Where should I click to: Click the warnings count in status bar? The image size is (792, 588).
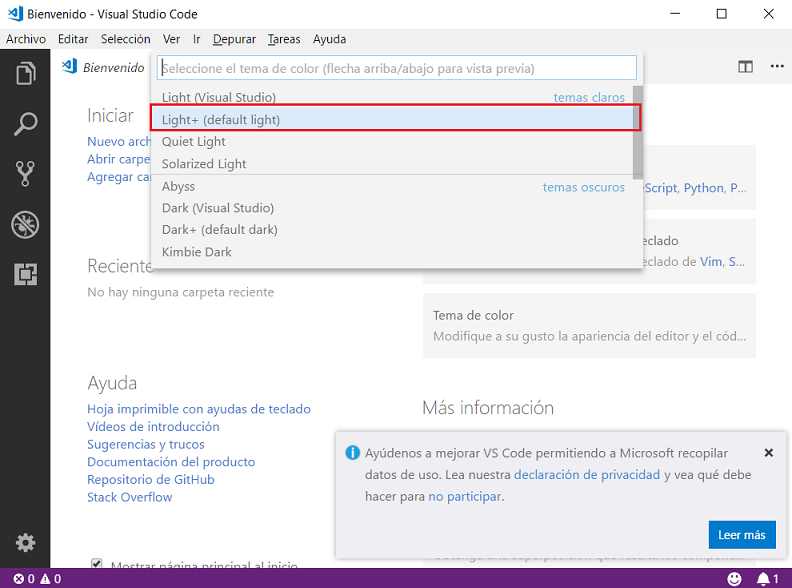(51, 579)
